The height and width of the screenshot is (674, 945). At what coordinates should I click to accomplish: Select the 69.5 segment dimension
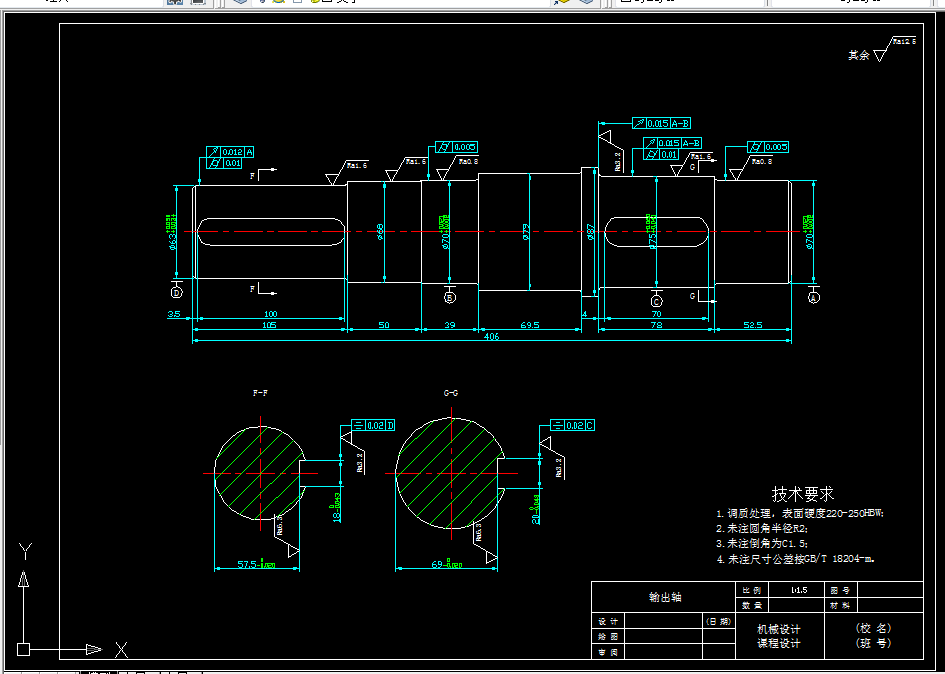point(530,326)
